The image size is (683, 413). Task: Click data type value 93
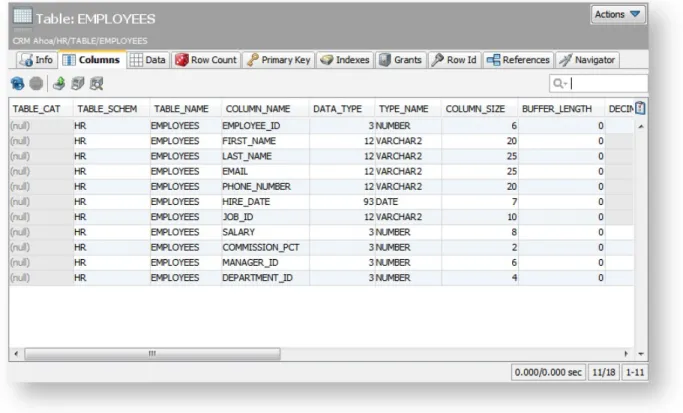click(342, 202)
